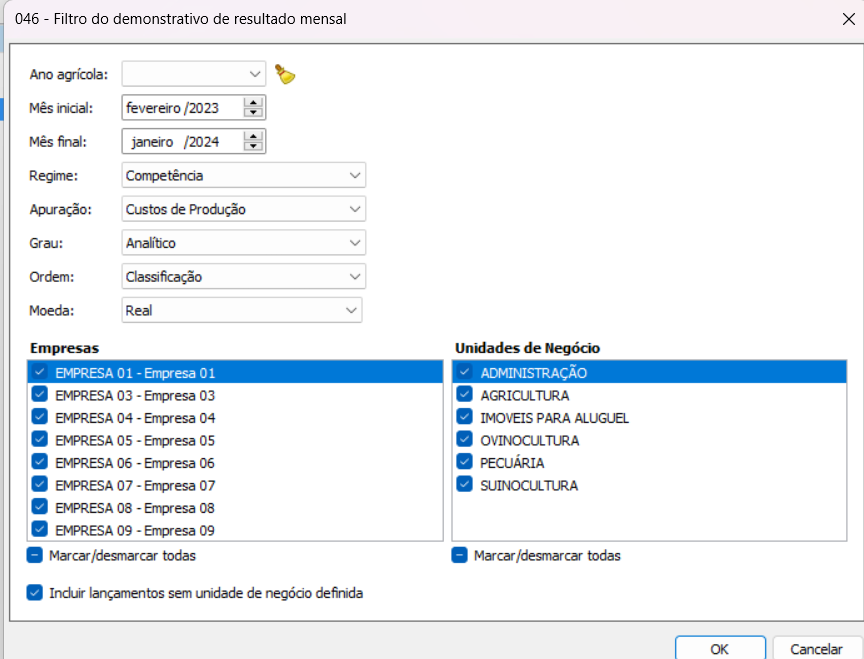Toggle Marcar/desmarcar todas under Empresas

coord(35,555)
